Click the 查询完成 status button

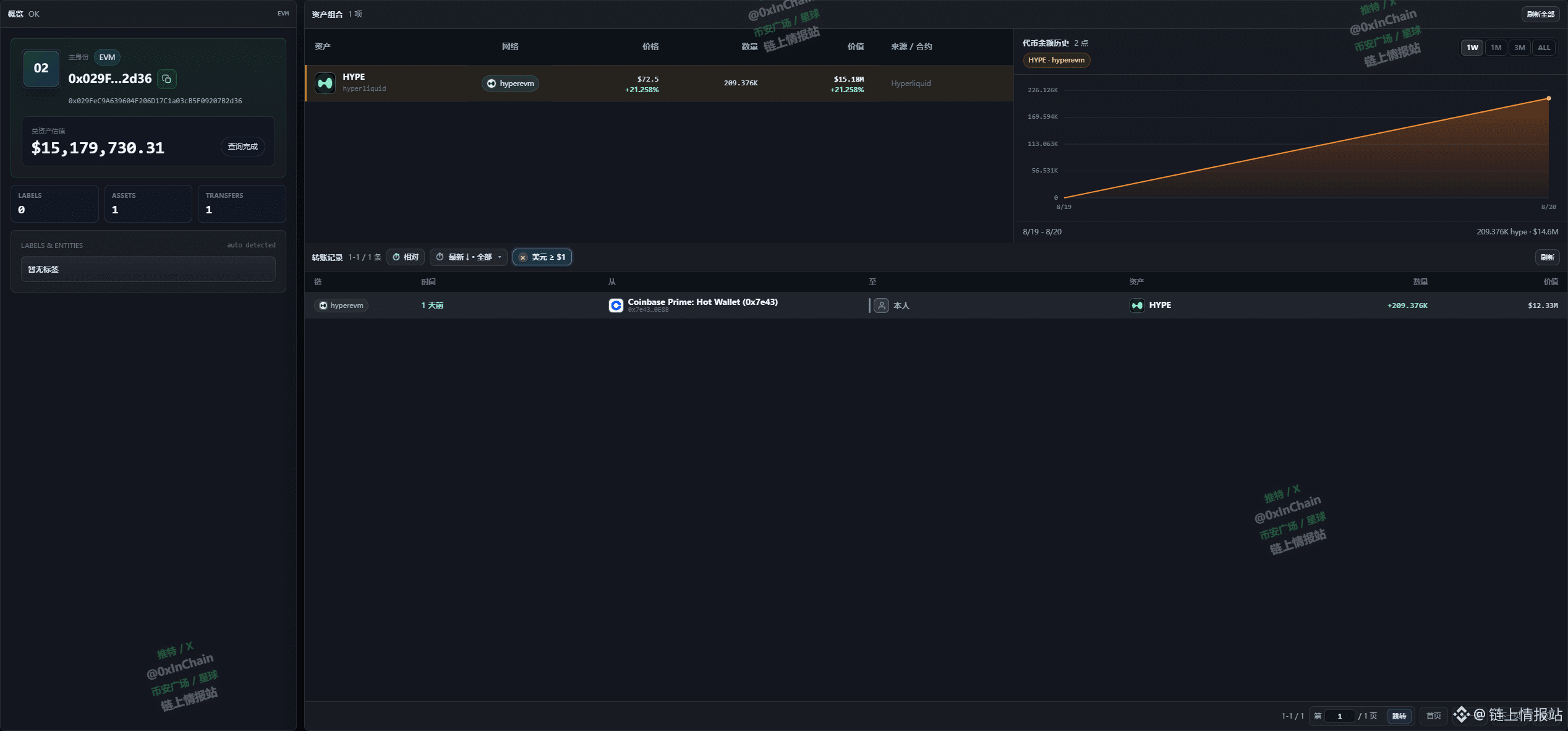[x=243, y=147]
